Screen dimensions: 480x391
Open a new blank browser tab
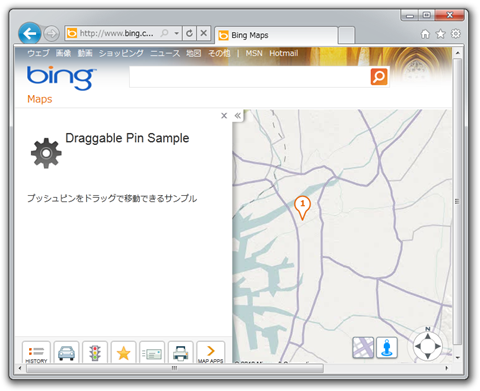tap(346, 35)
